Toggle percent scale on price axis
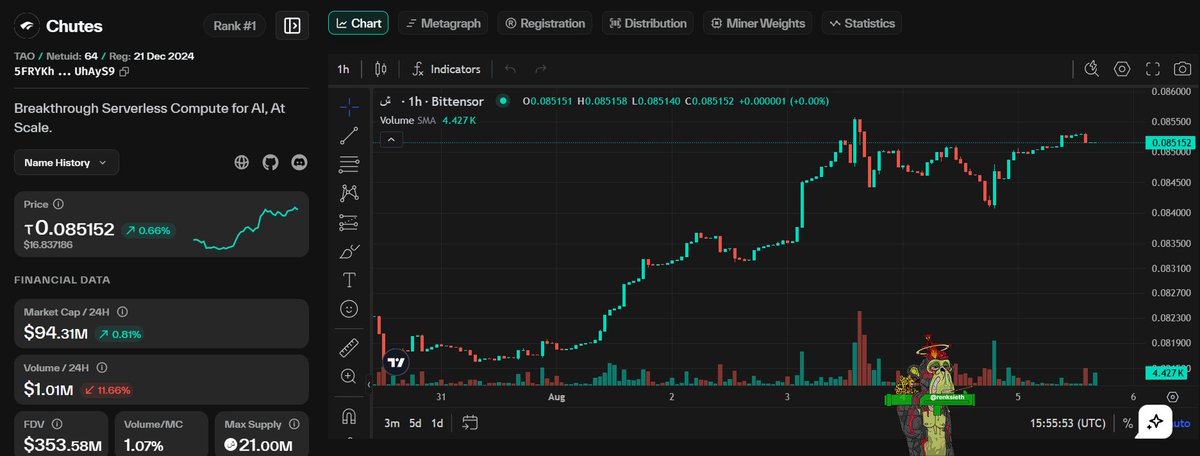1200x456 pixels. pos(1128,424)
